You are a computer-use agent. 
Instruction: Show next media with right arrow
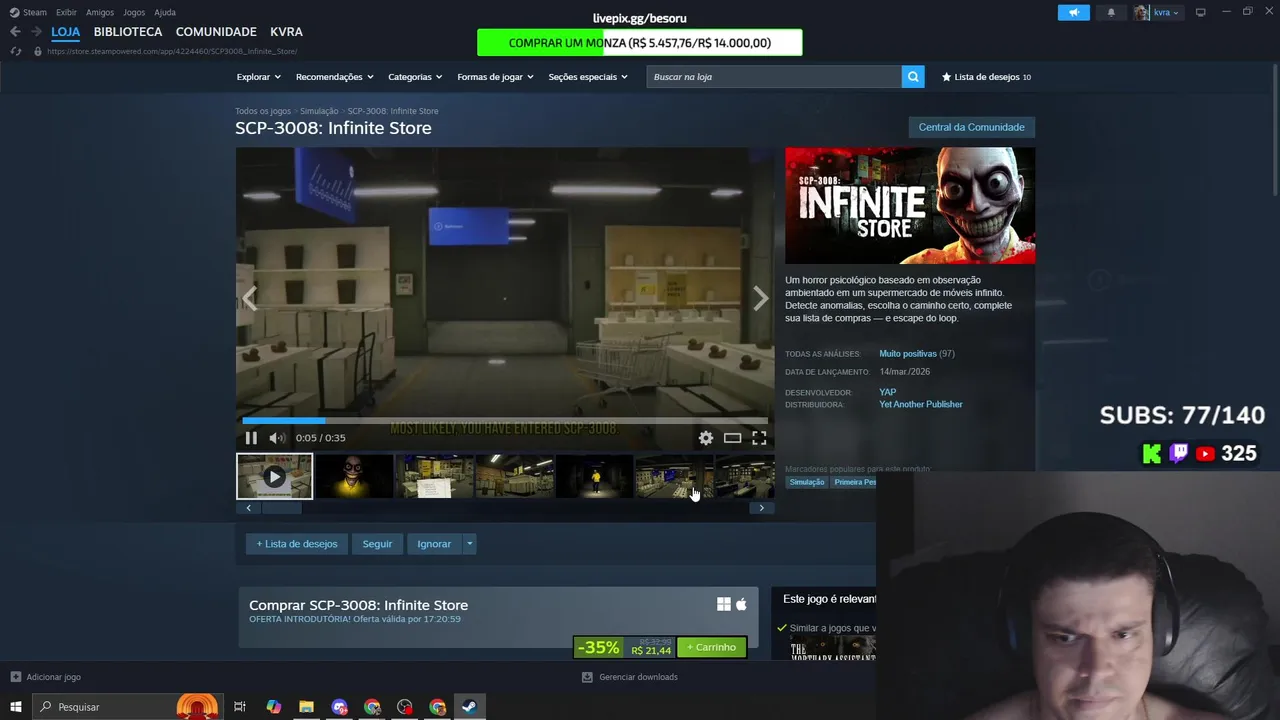click(x=760, y=298)
